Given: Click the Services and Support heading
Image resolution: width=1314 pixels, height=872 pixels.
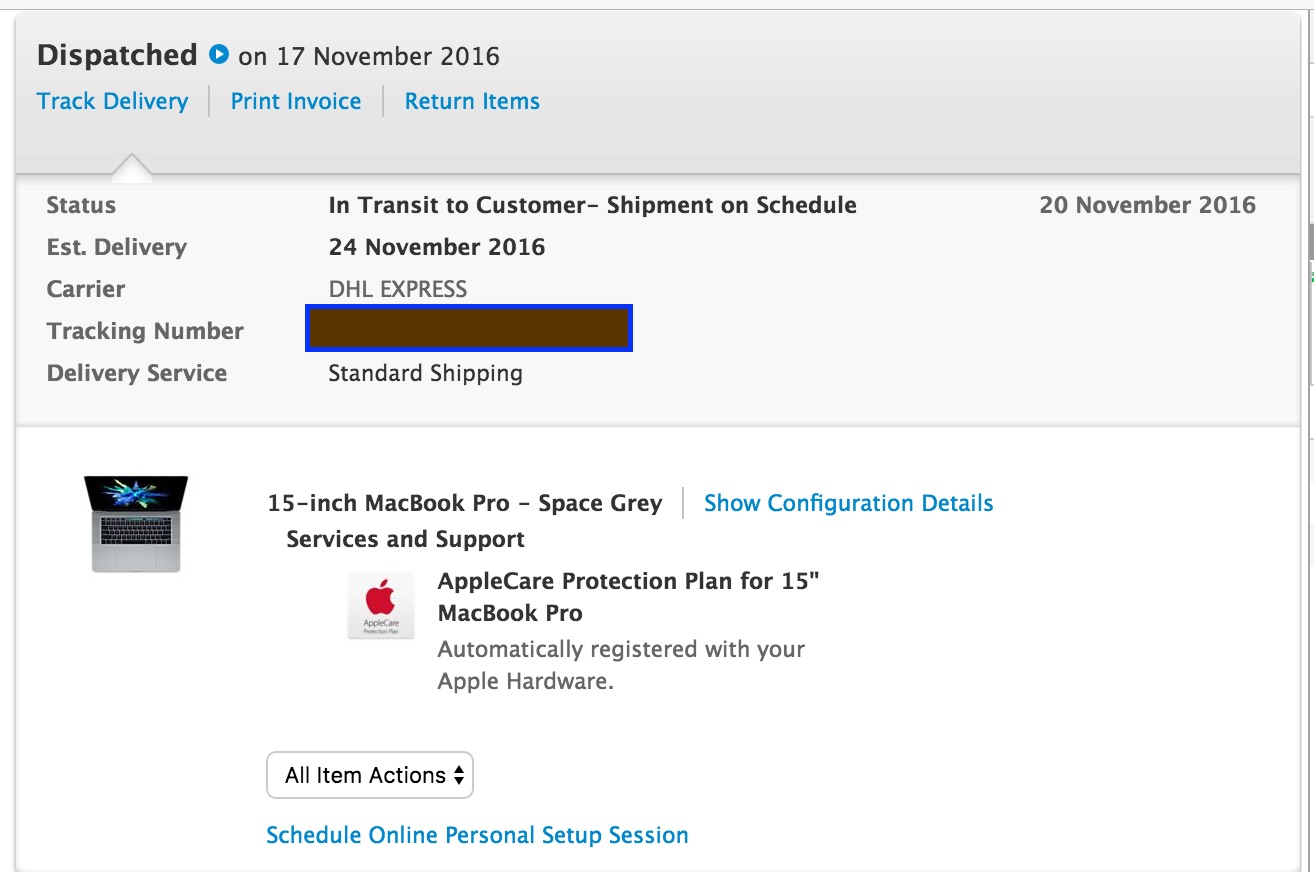Looking at the screenshot, I should [405, 539].
